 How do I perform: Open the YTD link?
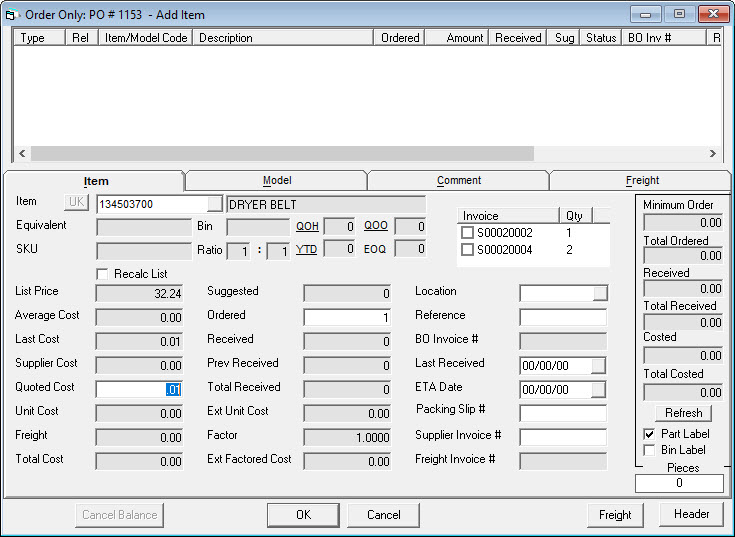(306, 249)
